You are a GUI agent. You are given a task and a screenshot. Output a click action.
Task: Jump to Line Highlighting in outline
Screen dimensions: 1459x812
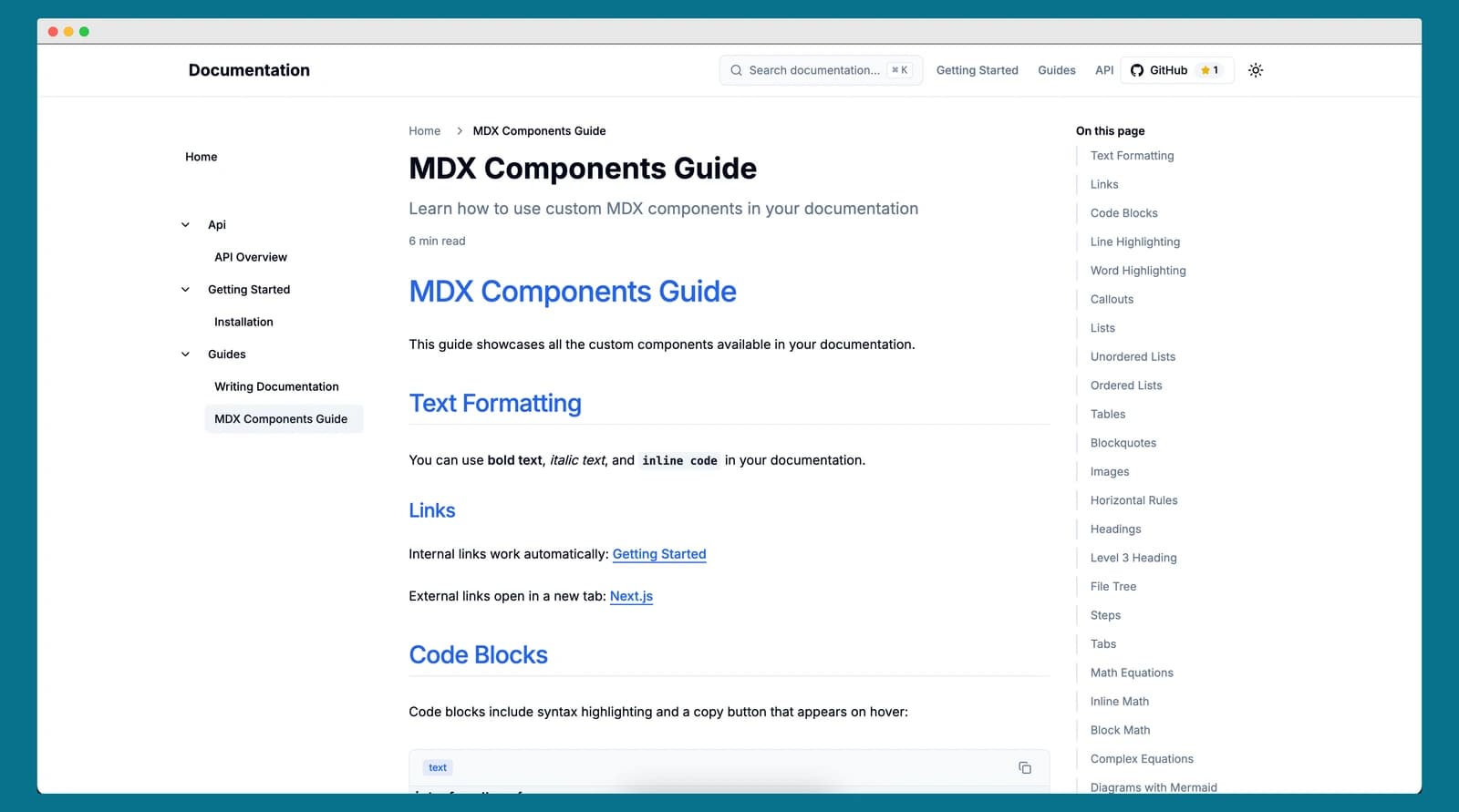(1135, 242)
